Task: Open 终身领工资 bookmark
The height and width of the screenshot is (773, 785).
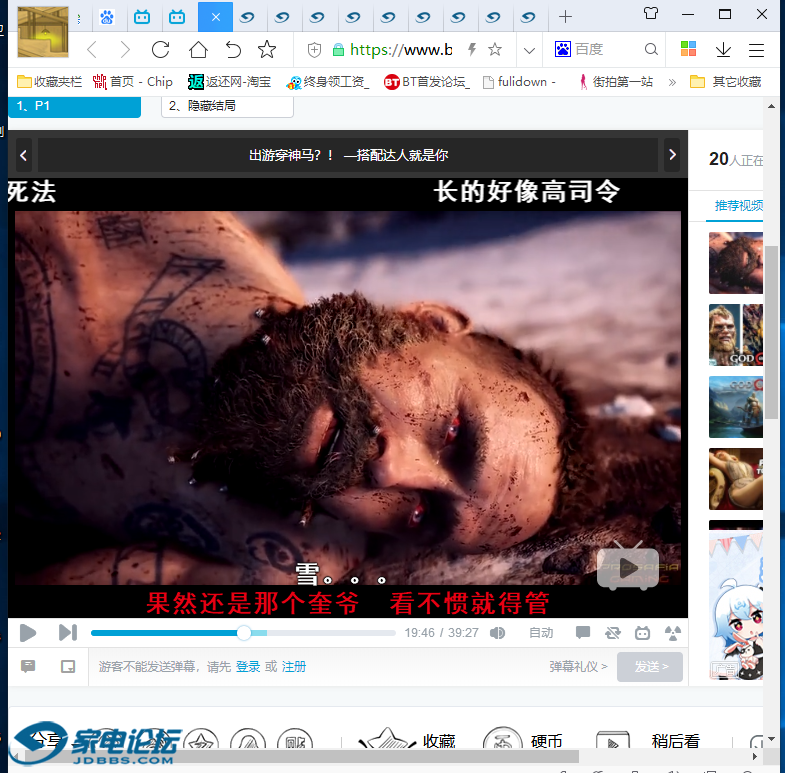Action: 327,82
